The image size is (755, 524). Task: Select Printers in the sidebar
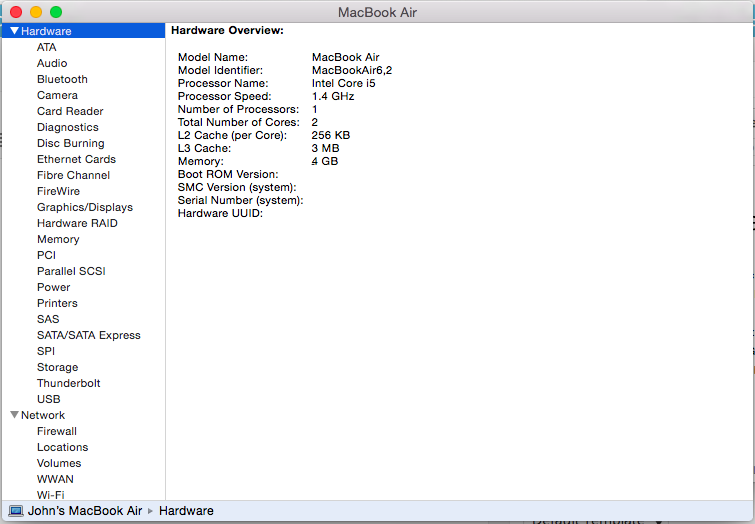click(57, 303)
